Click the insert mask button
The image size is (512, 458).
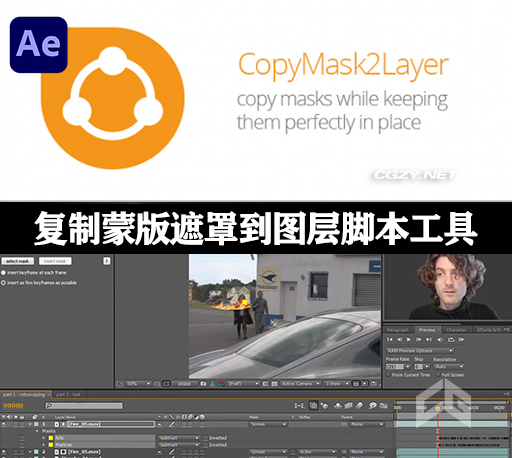coord(55,261)
